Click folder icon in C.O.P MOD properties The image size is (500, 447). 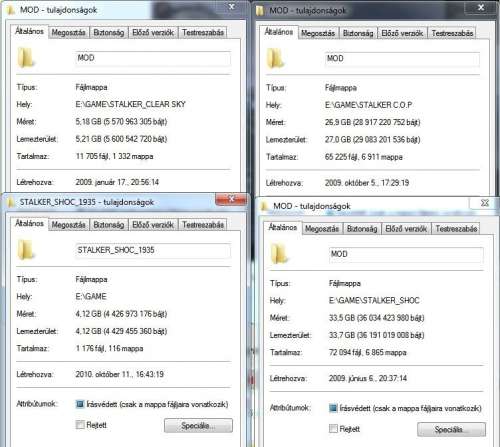[x=275, y=58]
